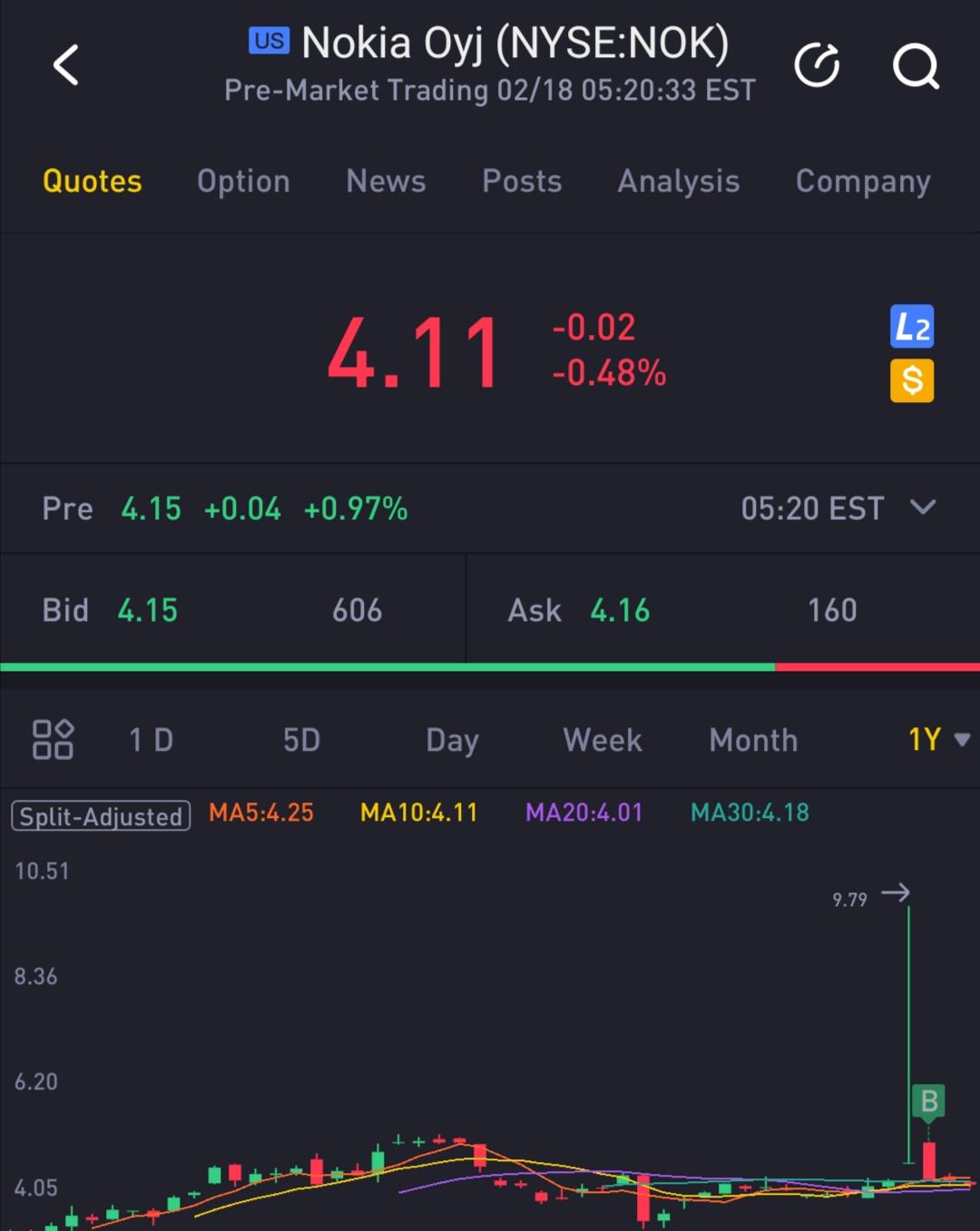980x1231 pixels.
Task: Open the Analysis tab
Action: (x=678, y=182)
